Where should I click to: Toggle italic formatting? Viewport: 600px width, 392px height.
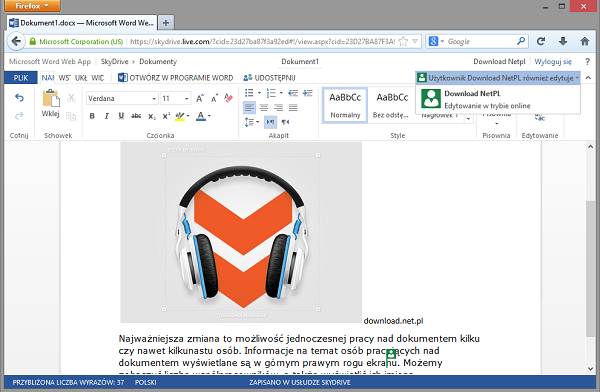click(x=106, y=116)
